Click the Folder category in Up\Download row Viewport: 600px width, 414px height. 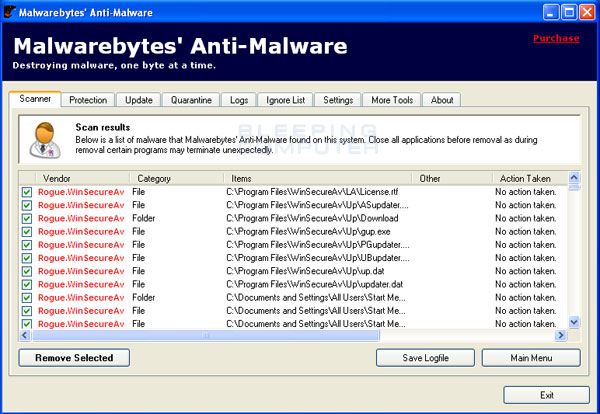click(143, 218)
